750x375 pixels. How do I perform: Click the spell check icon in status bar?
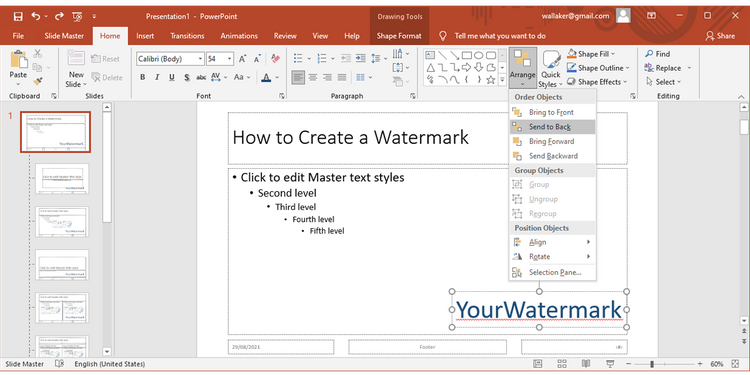pyautogui.click(x=59, y=364)
